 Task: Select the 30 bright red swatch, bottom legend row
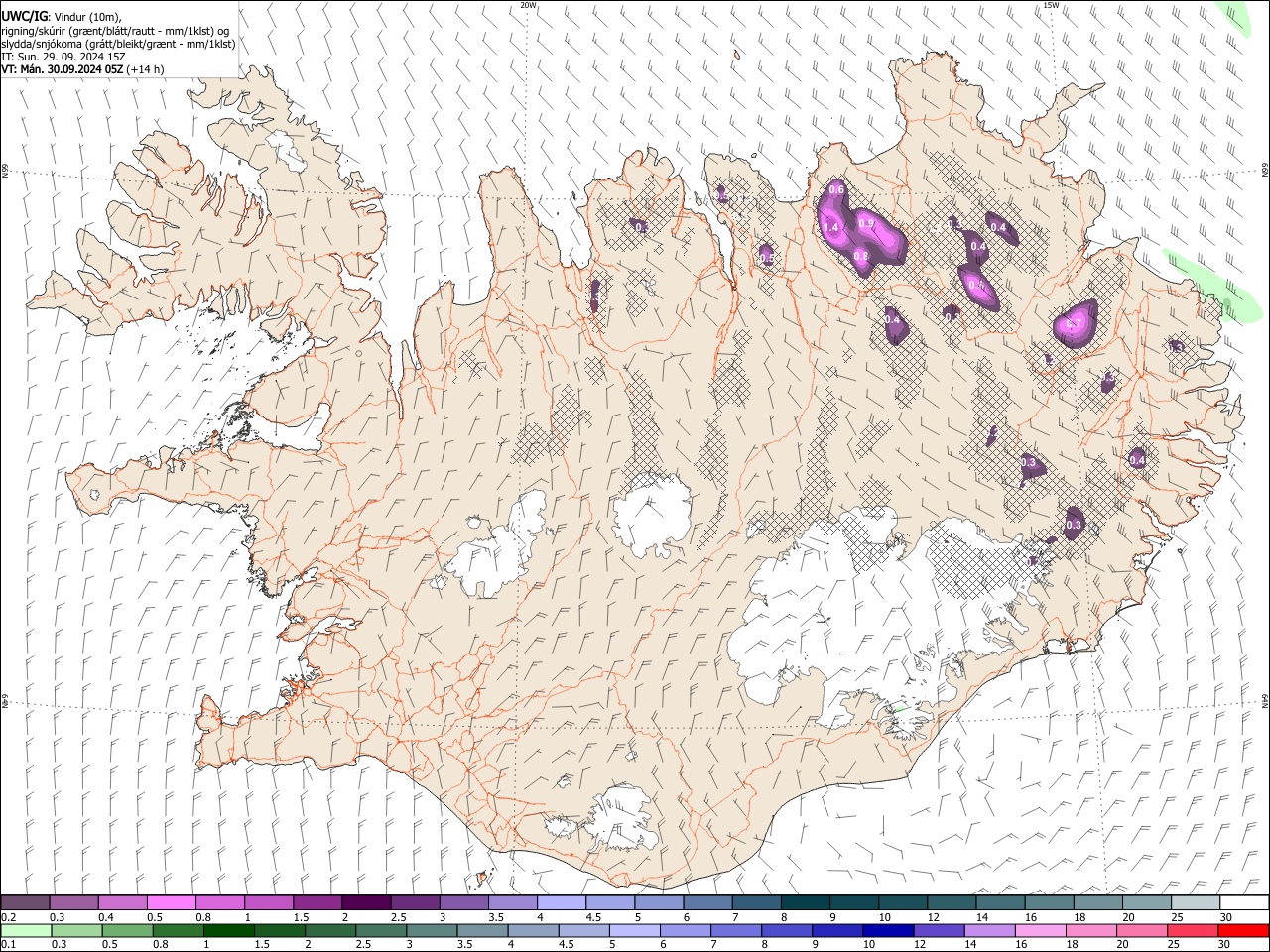(1243, 930)
